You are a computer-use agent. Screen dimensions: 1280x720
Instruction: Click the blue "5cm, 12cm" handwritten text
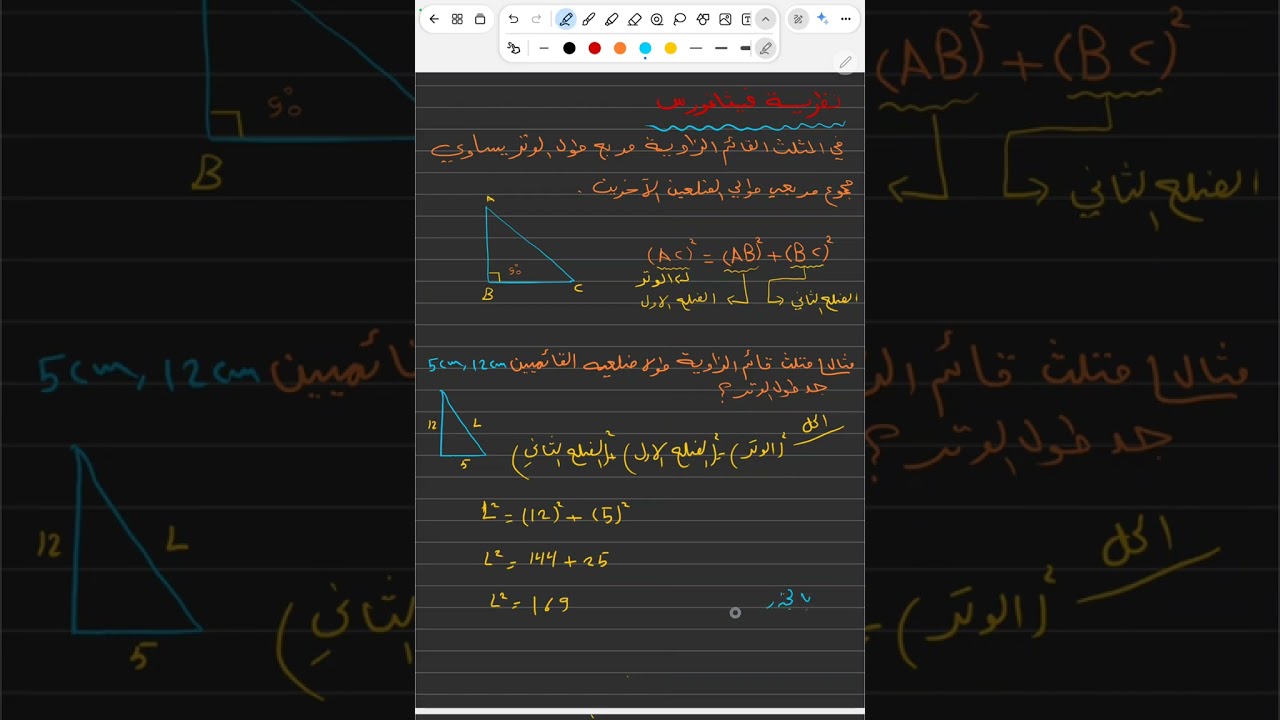(x=466, y=365)
